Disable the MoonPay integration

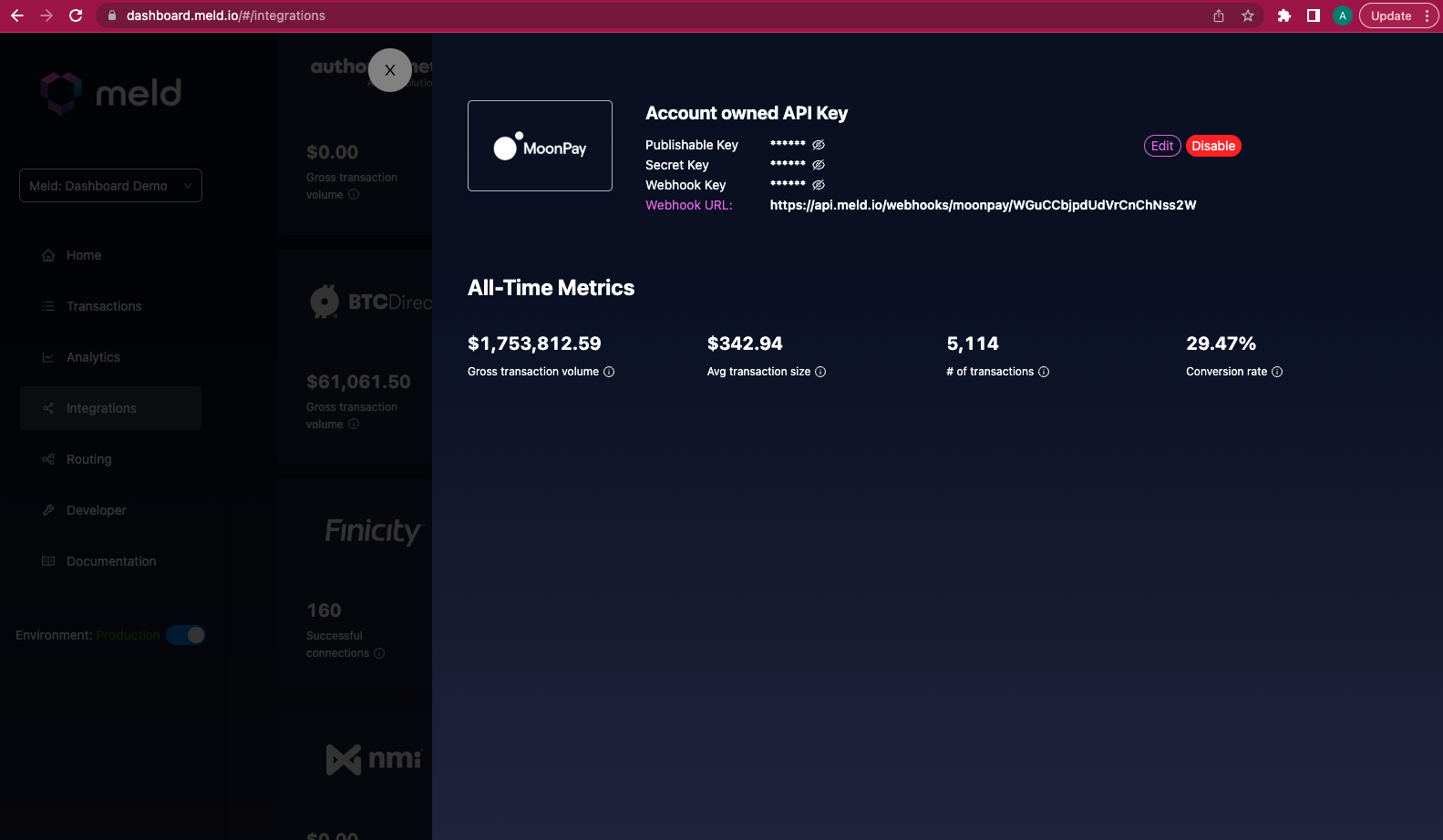pos(1213,146)
